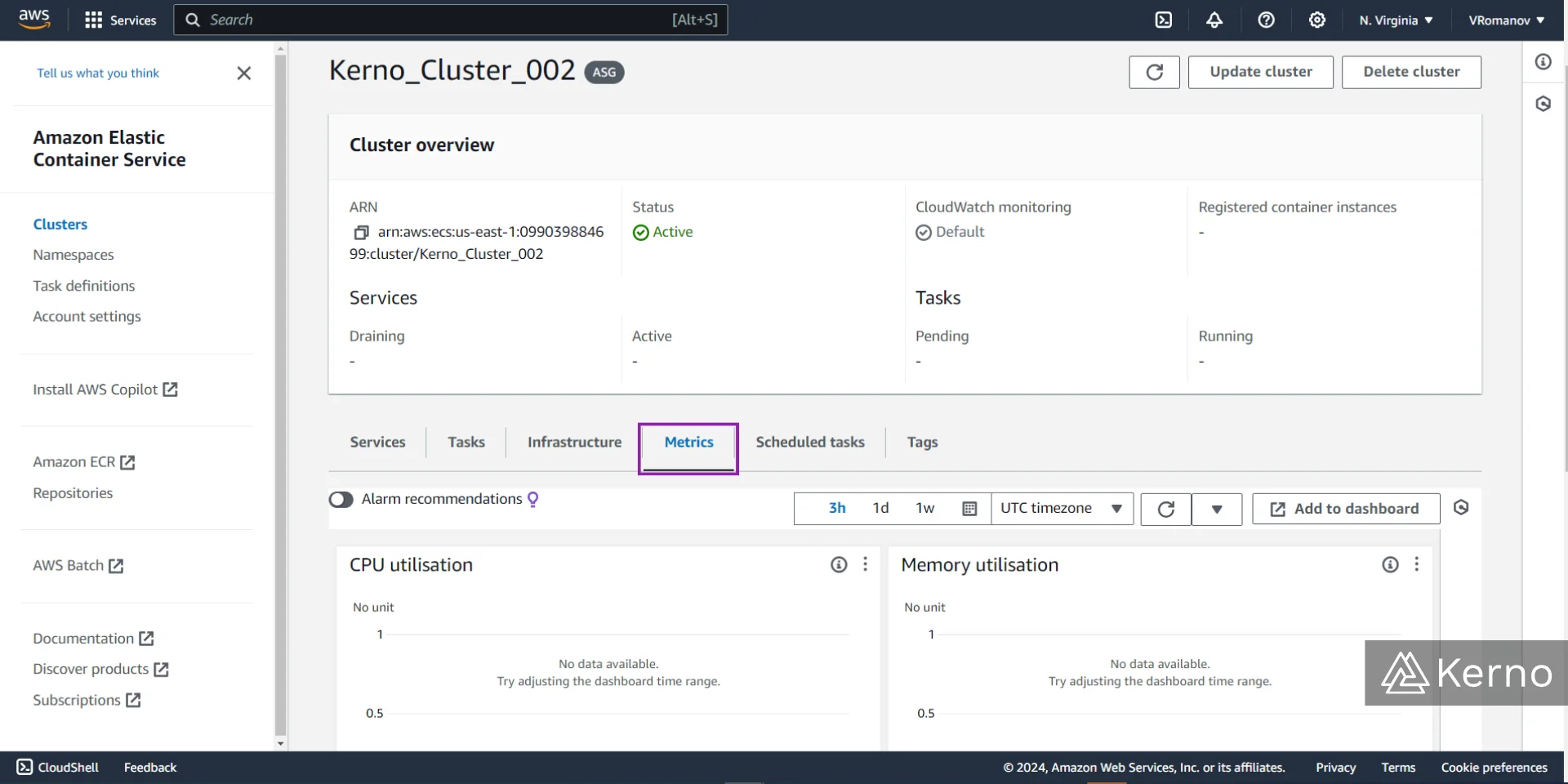Select the 1d time range
The image size is (1568, 784).
pyautogui.click(x=880, y=508)
